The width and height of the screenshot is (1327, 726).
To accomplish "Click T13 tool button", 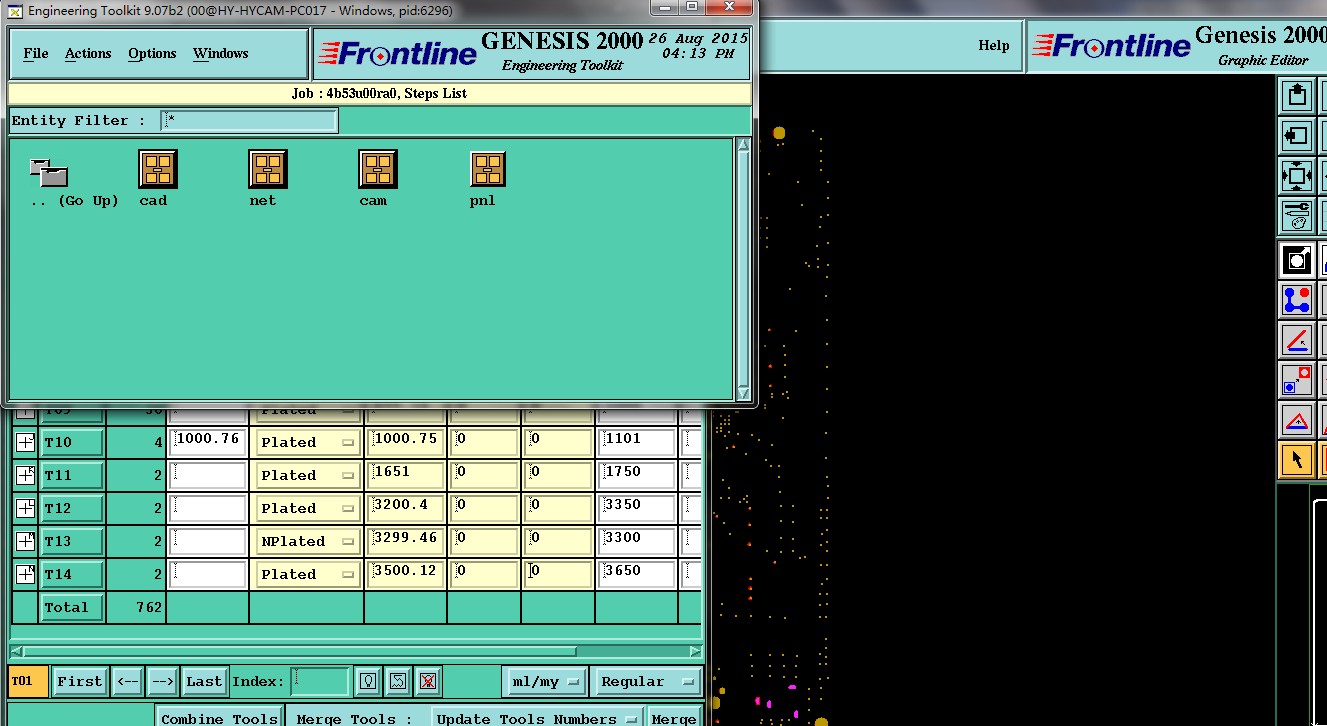I will coord(71,541).
